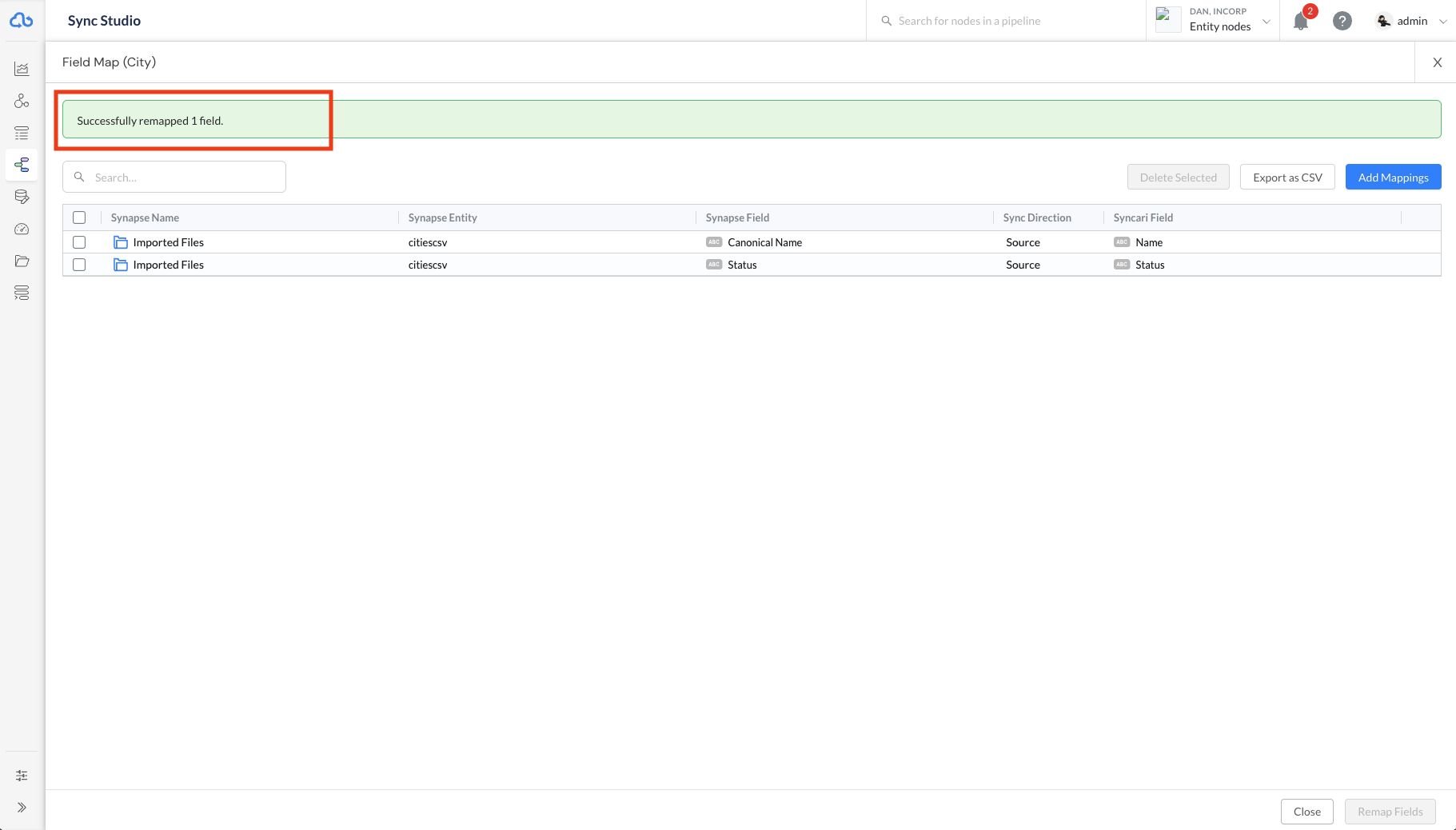
Task: Click the Syncari cloud logo
Action: click(22, 21)
